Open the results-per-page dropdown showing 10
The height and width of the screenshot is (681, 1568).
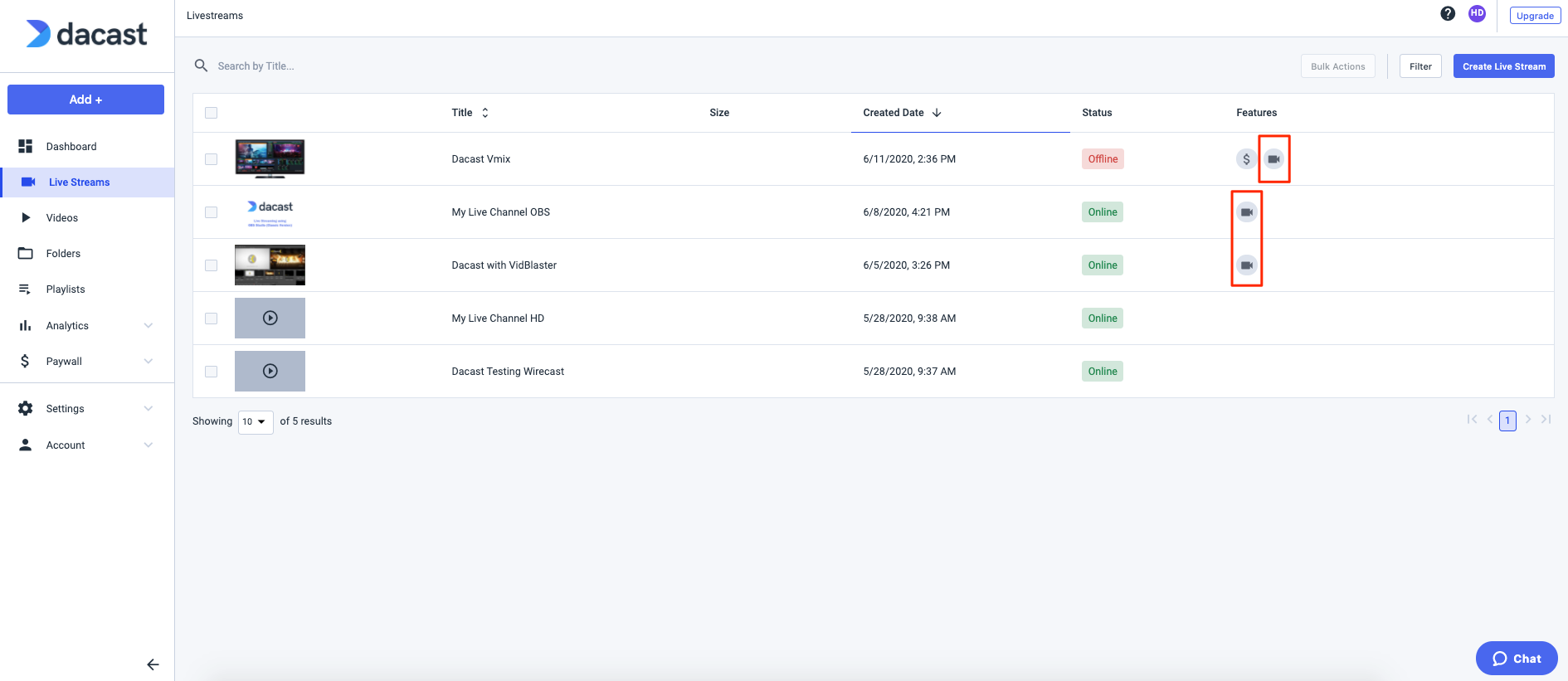pos(256,421)
